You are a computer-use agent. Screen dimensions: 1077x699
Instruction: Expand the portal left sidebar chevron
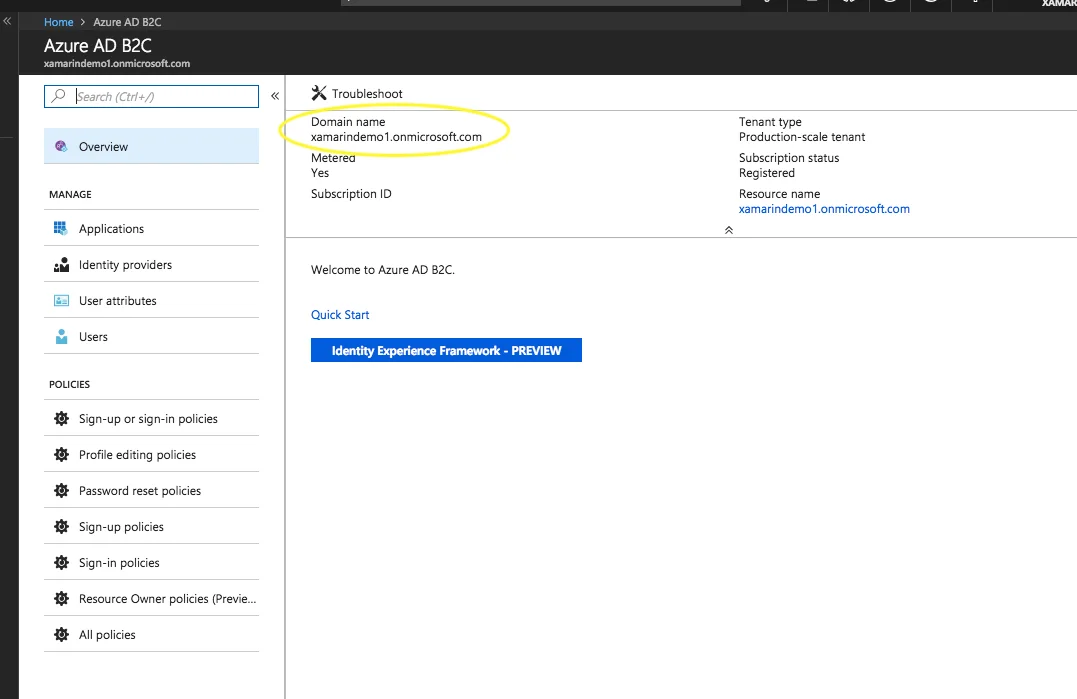pyautogui.click(x=7, y=21)
